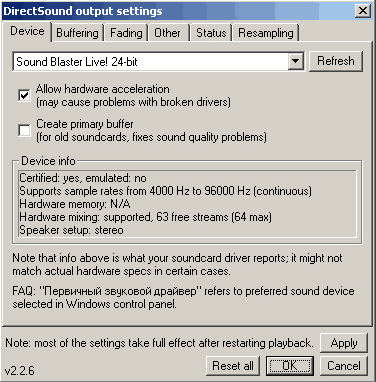Enable Create primary buffer checkbox
This screenshot has height=382, width=376.
coord(24,130)
